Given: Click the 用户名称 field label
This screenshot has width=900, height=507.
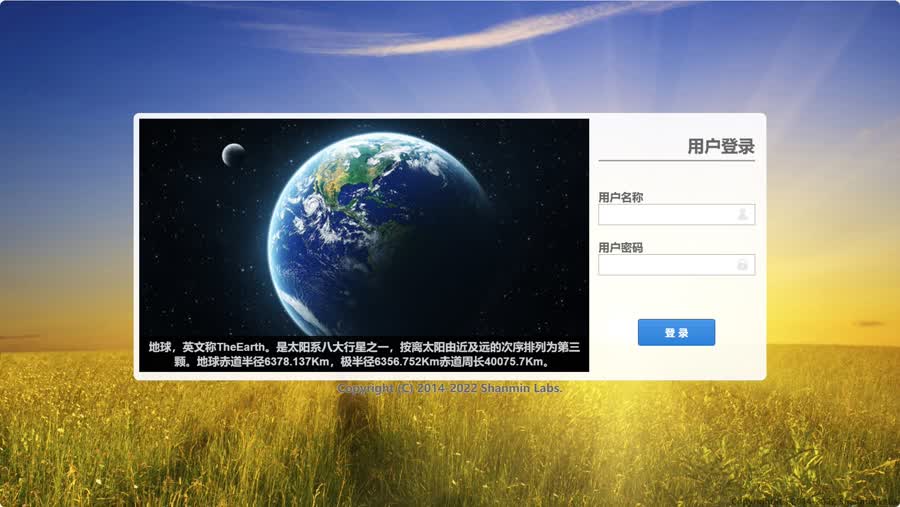Looking at the screenshot, I should (620, 197).
